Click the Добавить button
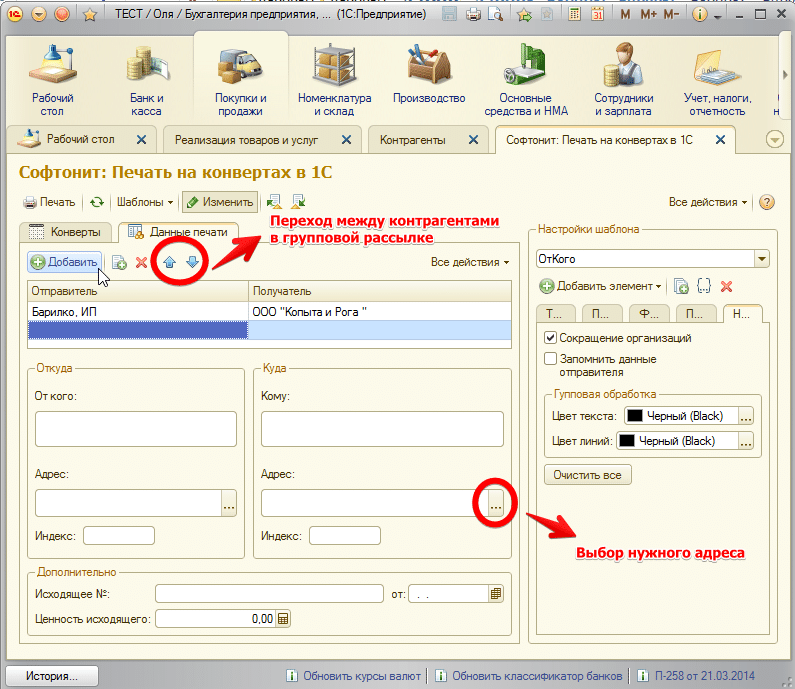 pos(65,263)
